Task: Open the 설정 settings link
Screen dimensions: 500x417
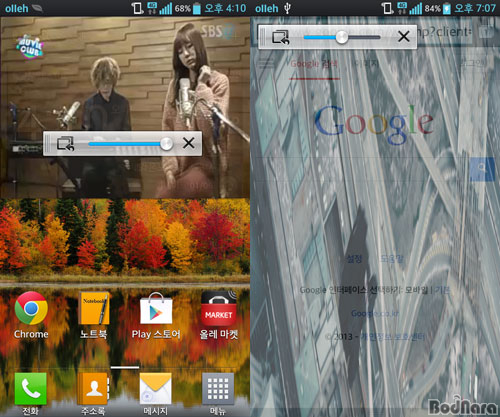Action: click(354, 258)
